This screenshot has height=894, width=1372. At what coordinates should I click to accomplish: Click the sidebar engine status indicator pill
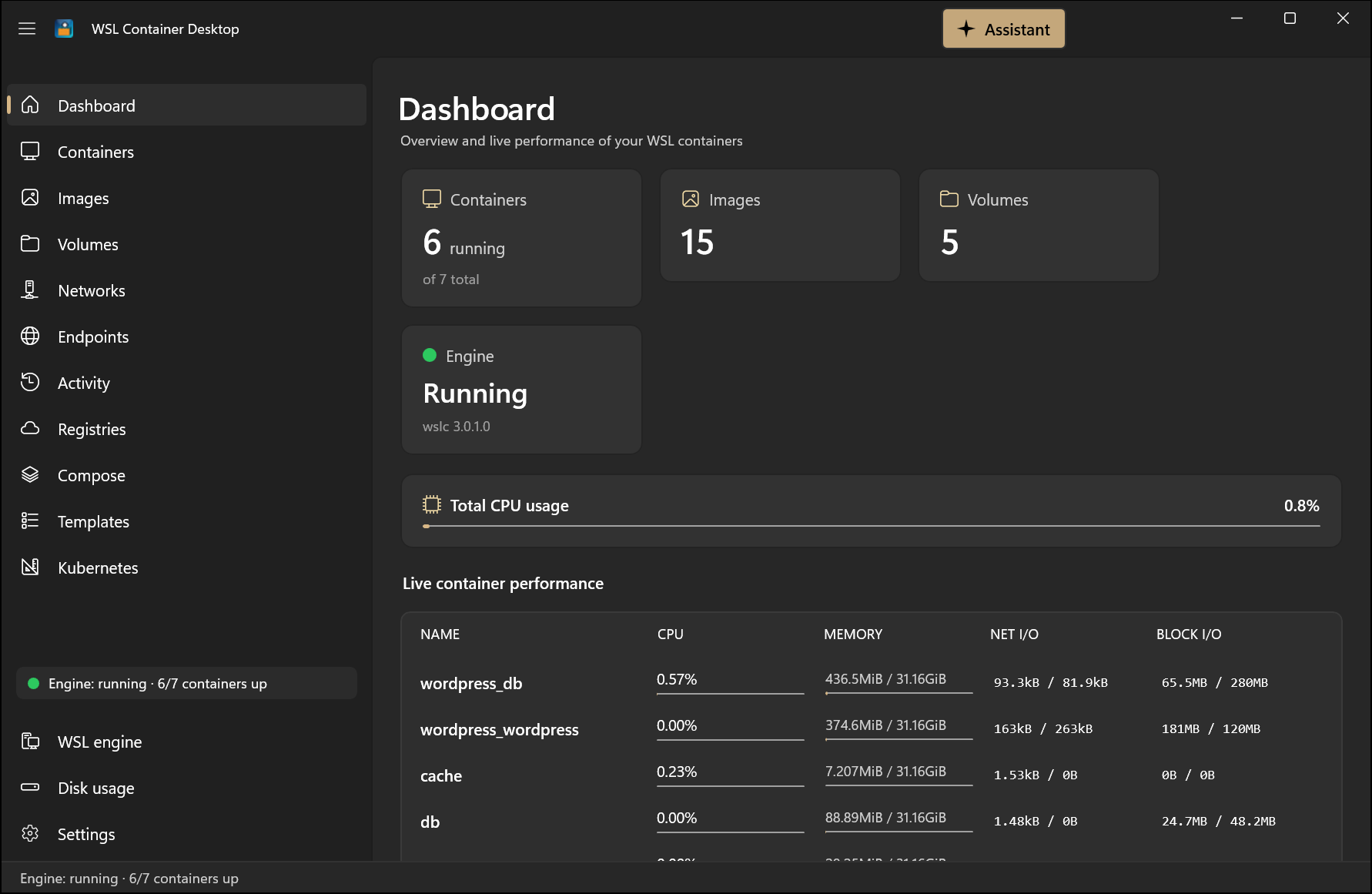[186, 684]
